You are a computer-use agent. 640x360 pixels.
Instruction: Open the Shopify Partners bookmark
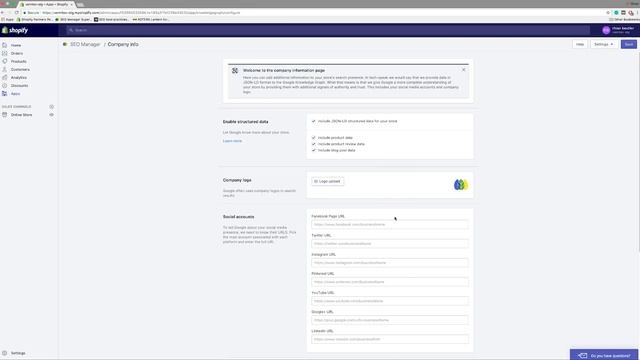[35, 19]
